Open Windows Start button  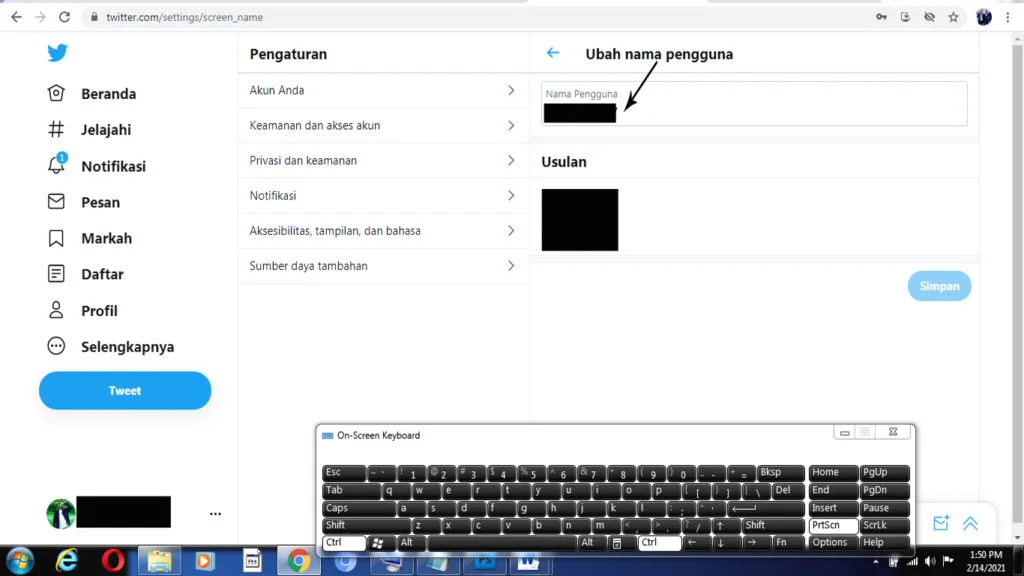(20, 561)
